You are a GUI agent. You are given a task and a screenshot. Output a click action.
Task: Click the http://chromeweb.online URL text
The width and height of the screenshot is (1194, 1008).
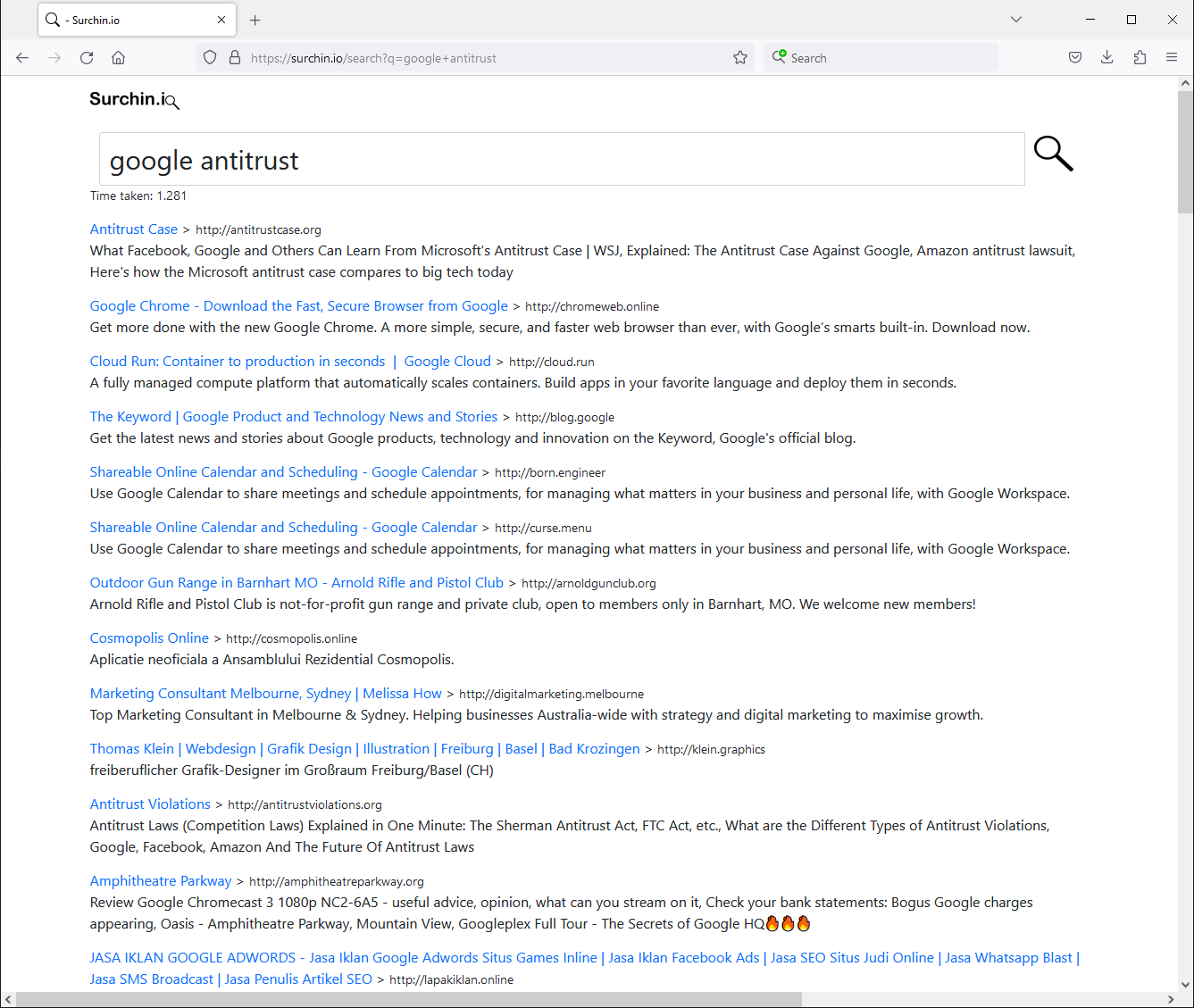[592, 307]
